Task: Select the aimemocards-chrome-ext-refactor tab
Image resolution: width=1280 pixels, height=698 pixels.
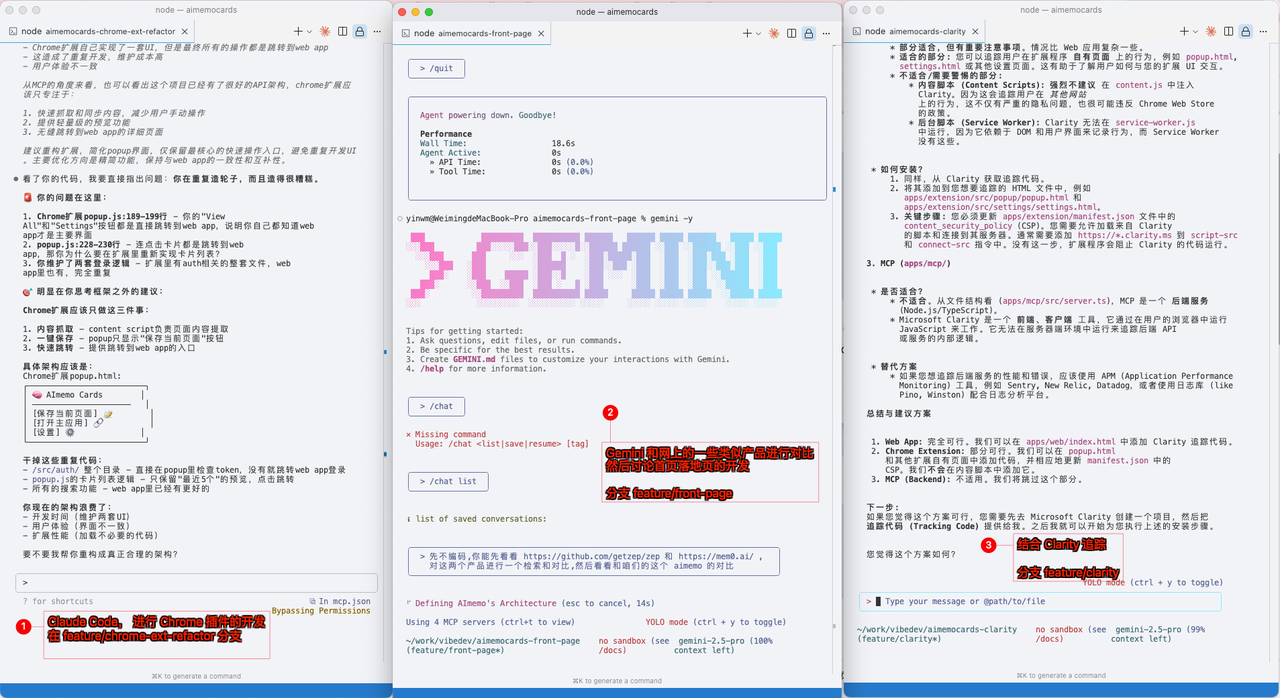Action: click(98, 32)
